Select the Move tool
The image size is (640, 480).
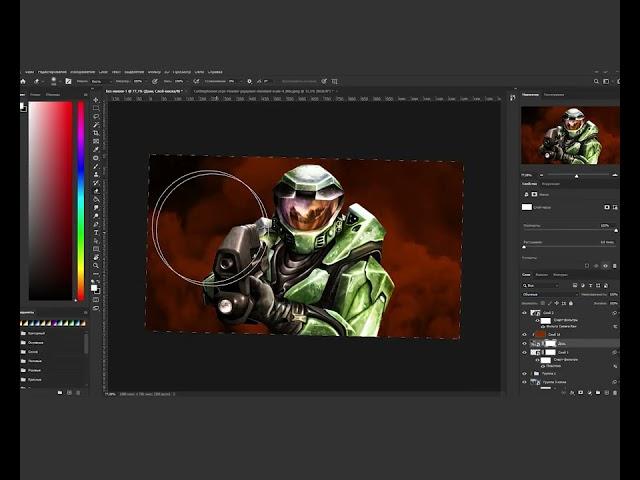96,100
